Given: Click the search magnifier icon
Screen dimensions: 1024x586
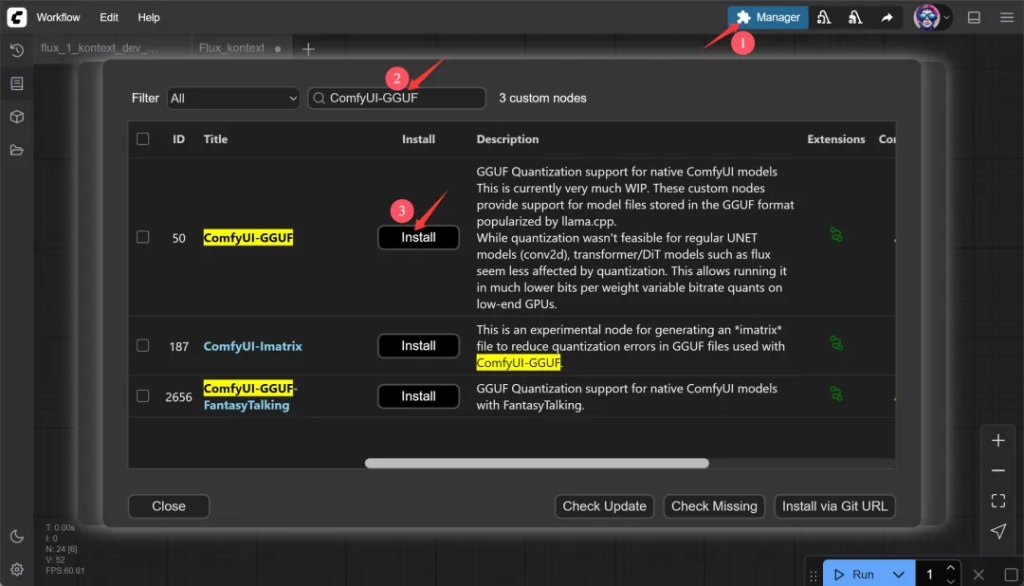Looking at the screenshot, I should 319,98.
